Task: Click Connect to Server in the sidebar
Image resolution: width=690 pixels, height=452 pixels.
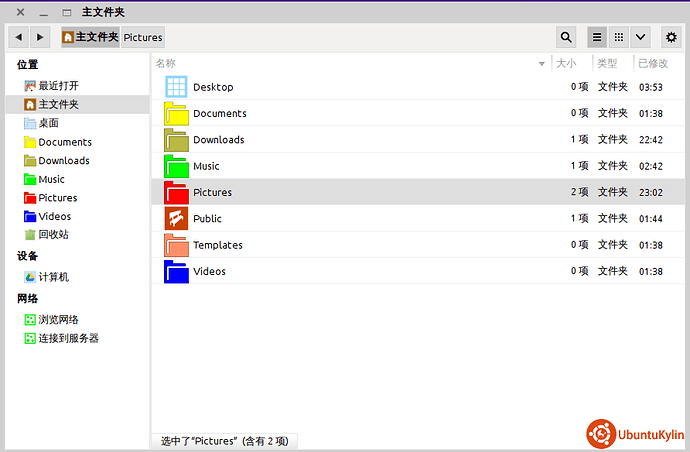Action: (x=68, y=338)
